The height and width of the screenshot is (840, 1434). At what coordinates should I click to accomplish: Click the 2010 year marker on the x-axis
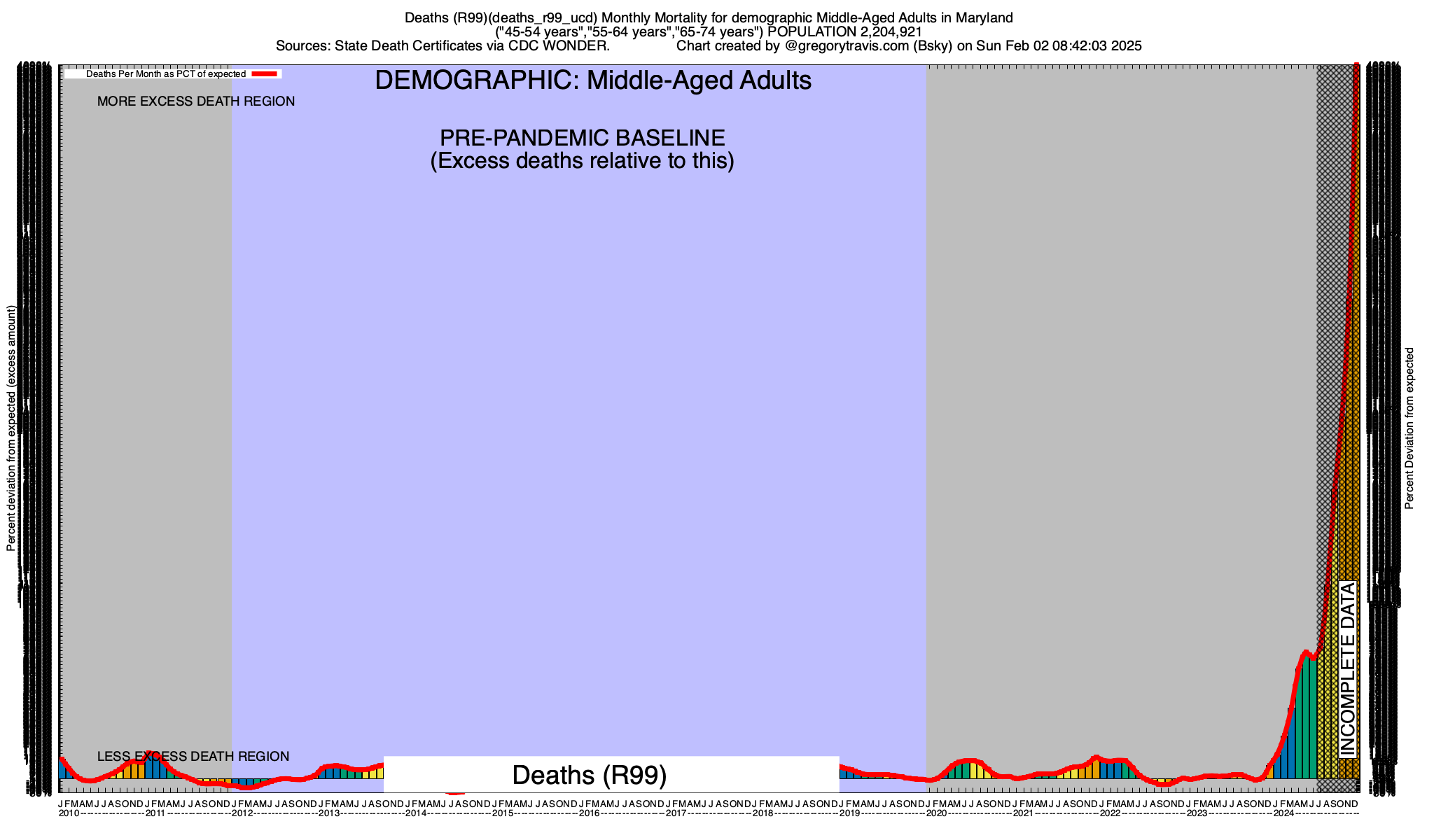pyautogui.click(x=69, y=813)
